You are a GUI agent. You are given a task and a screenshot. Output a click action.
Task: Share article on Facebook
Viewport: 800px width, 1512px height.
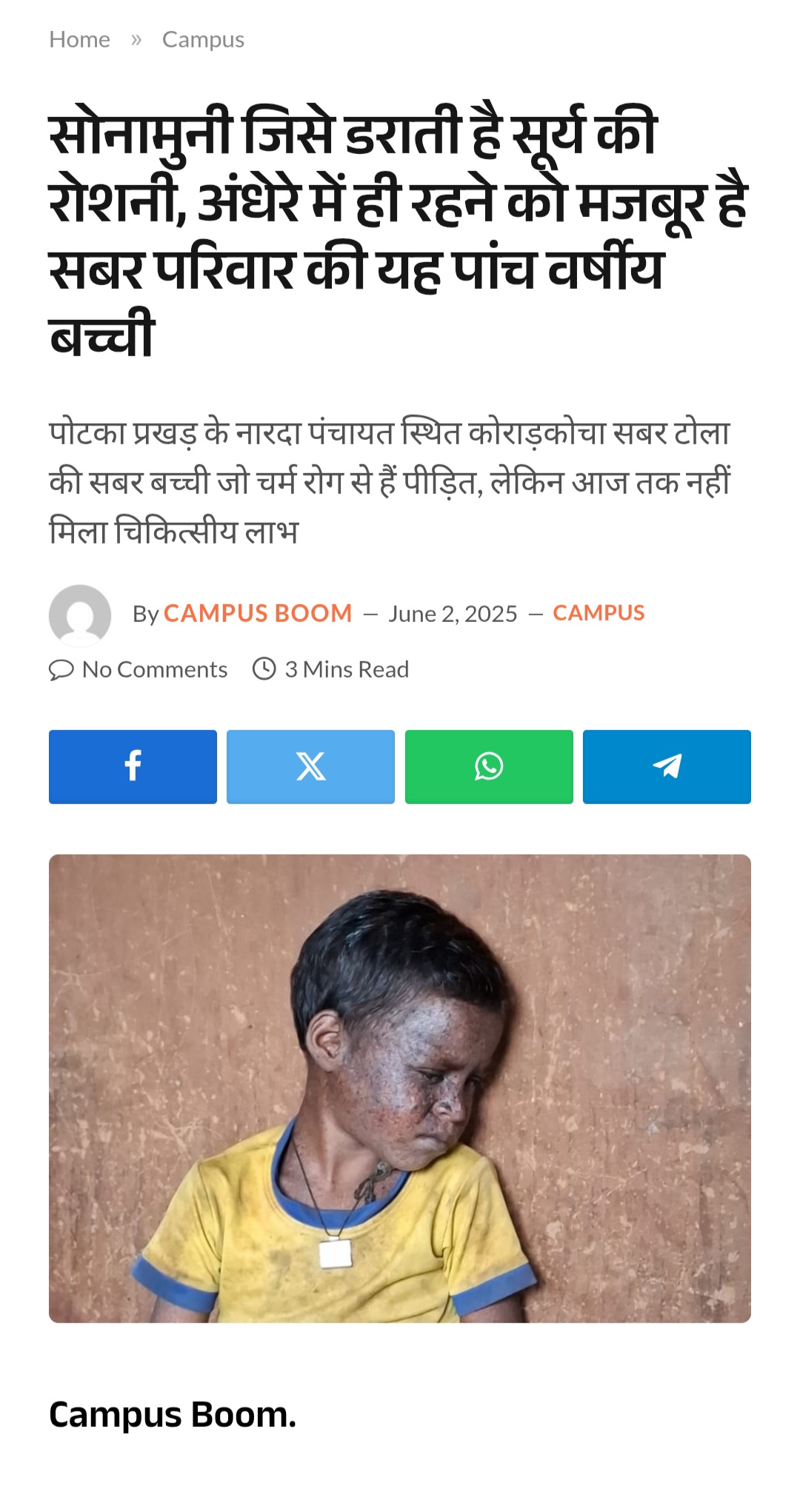(x=133, y=766)
